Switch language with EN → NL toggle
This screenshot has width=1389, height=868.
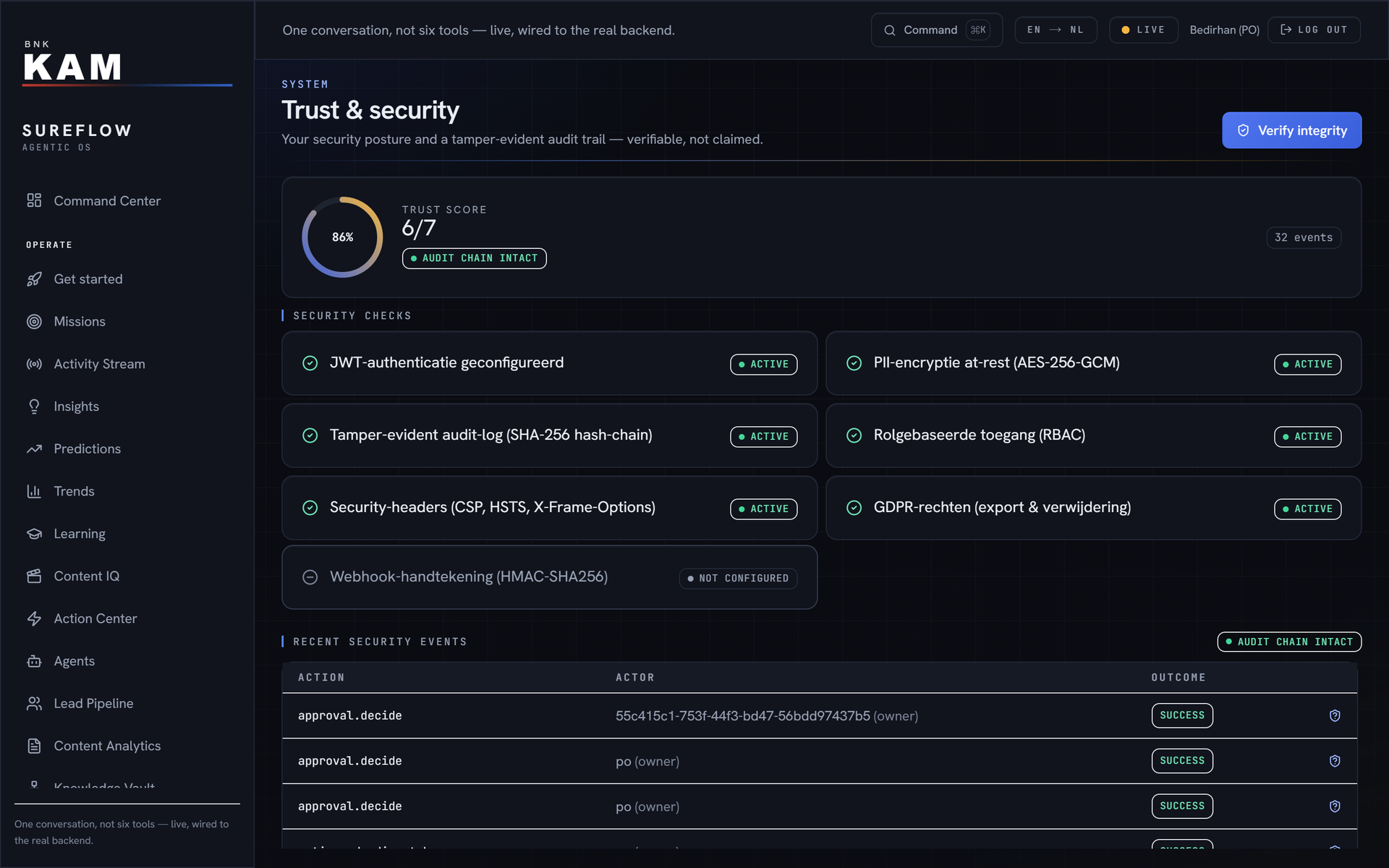1055,30
